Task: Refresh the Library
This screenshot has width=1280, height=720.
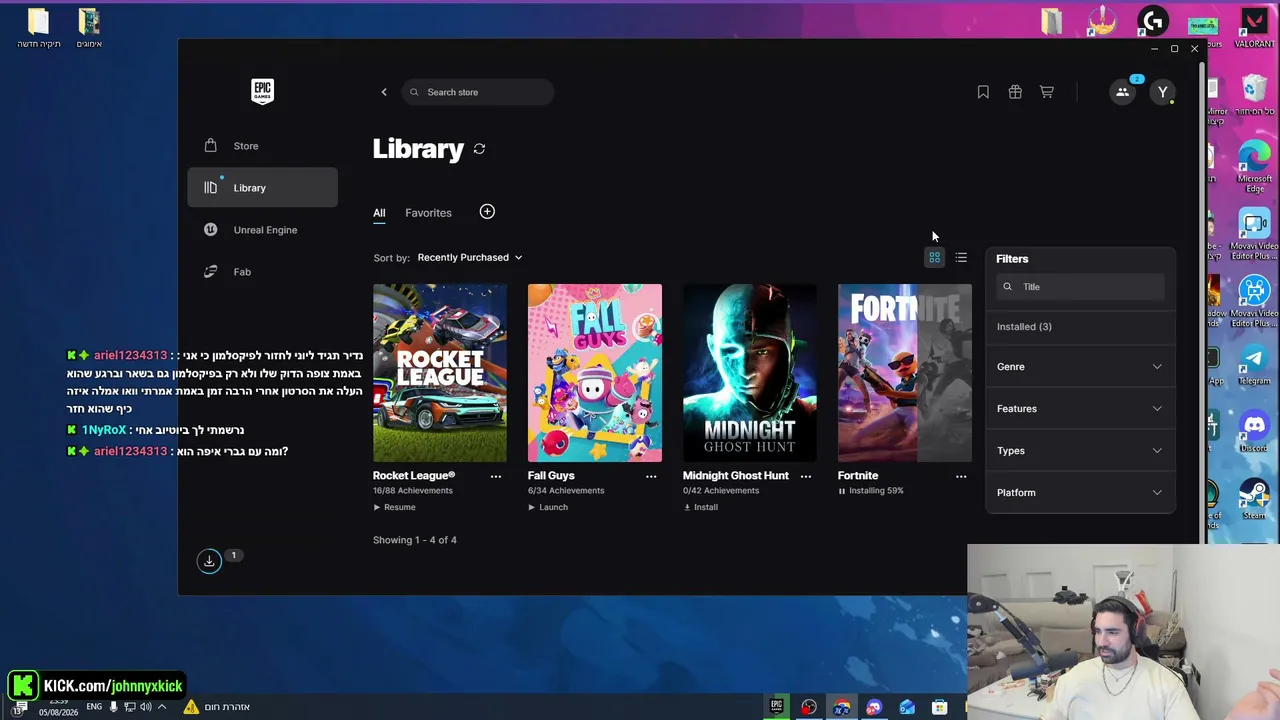Action: tap(480, 149)
